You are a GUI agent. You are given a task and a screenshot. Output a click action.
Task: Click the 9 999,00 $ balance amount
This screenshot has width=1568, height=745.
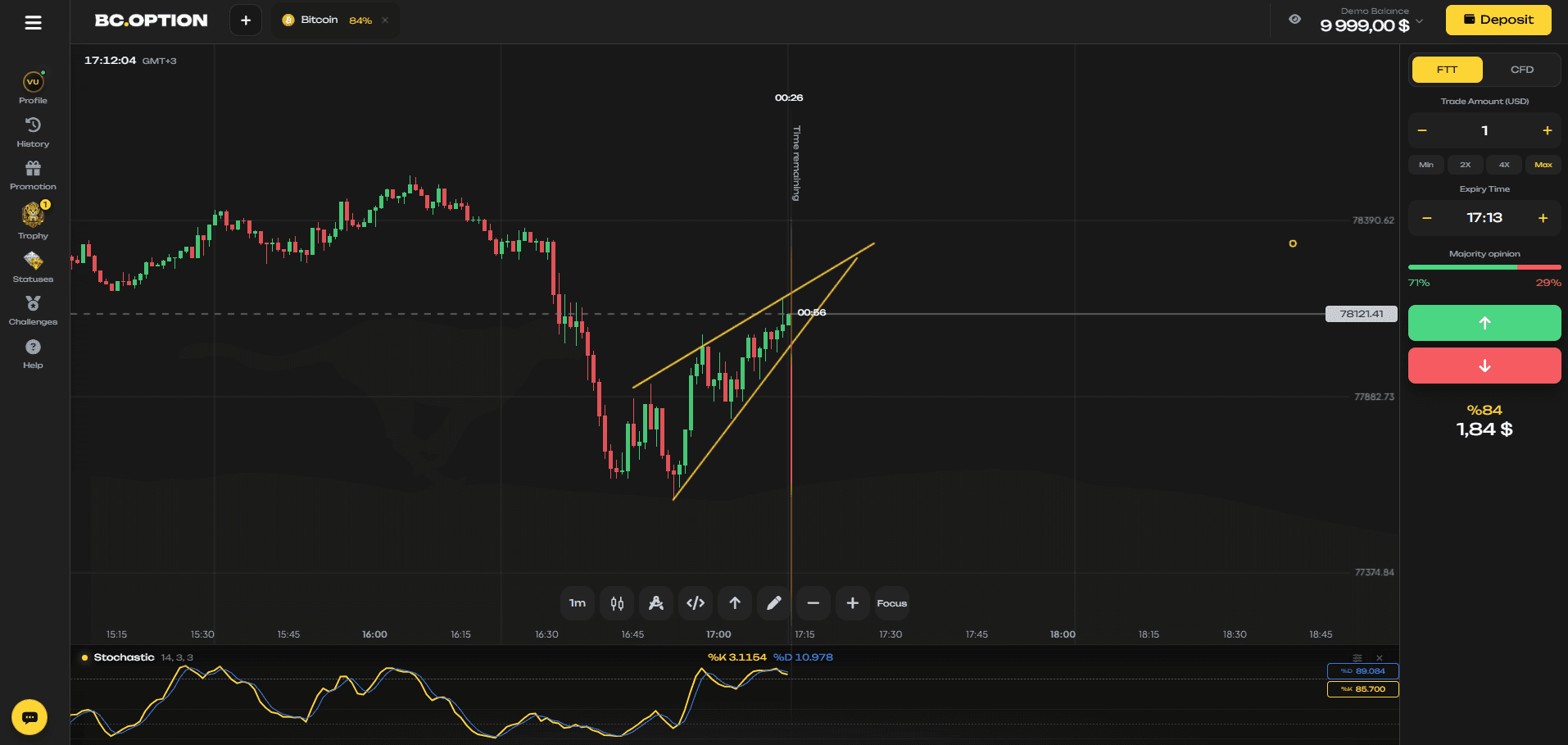[1365, 25]
